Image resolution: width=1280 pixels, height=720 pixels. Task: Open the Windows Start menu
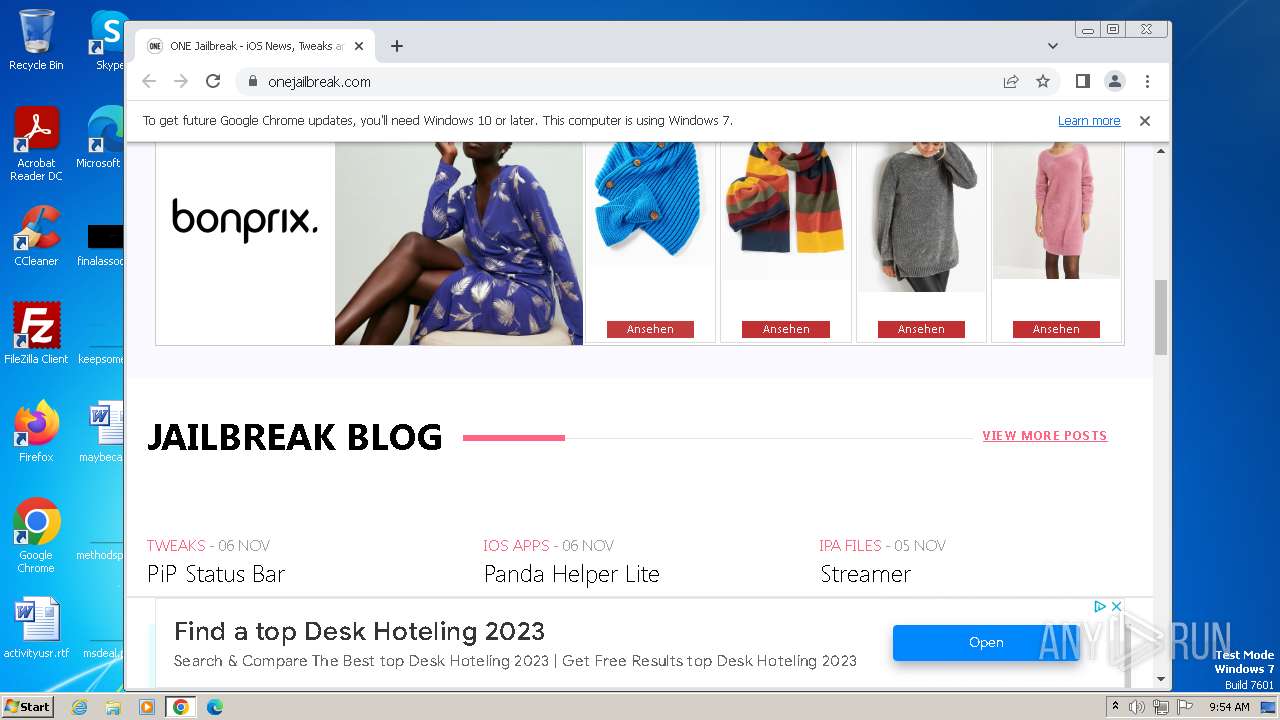click(27, 706)
